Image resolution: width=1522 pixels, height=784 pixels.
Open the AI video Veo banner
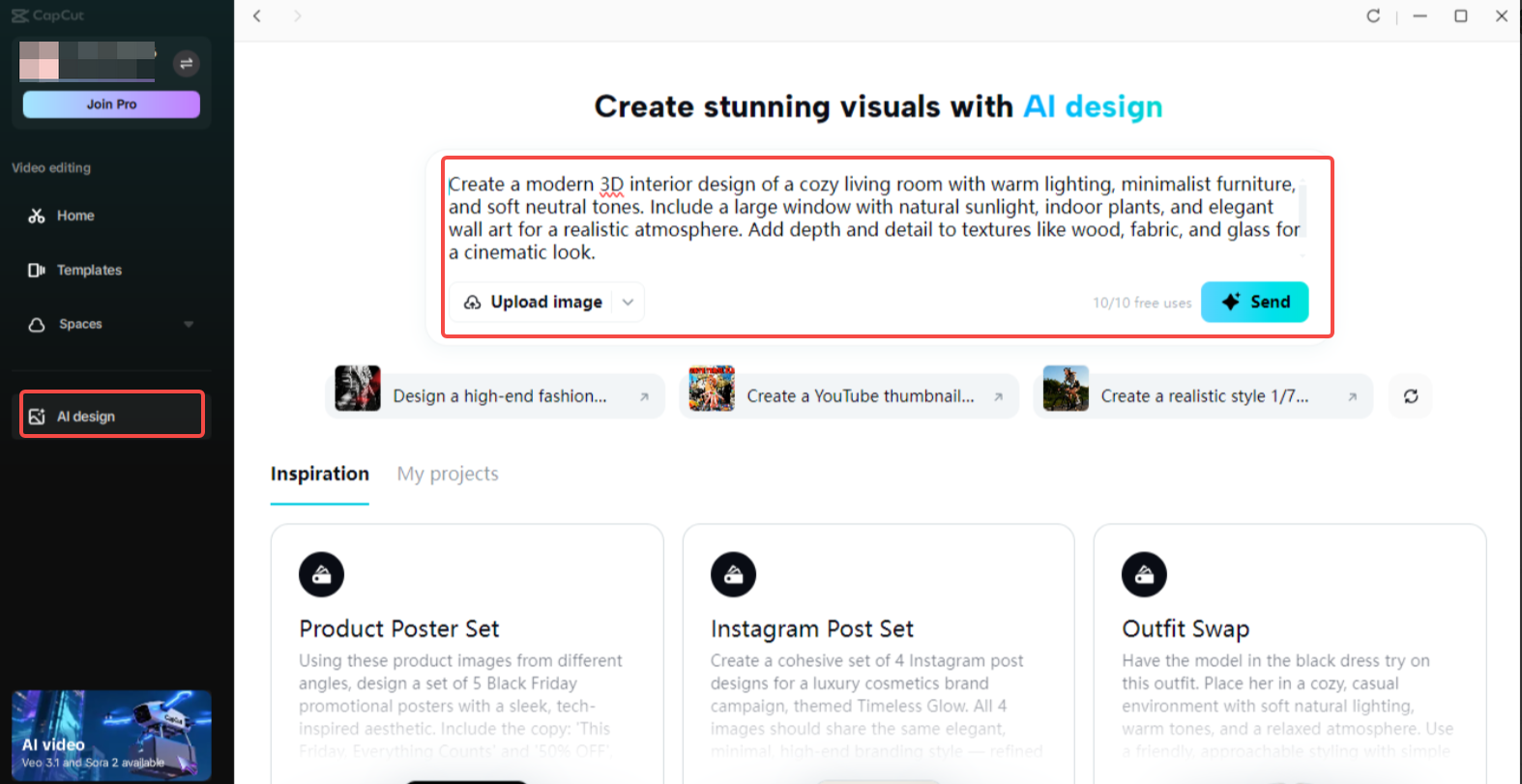pyautogui.click(x=111, y=735)
